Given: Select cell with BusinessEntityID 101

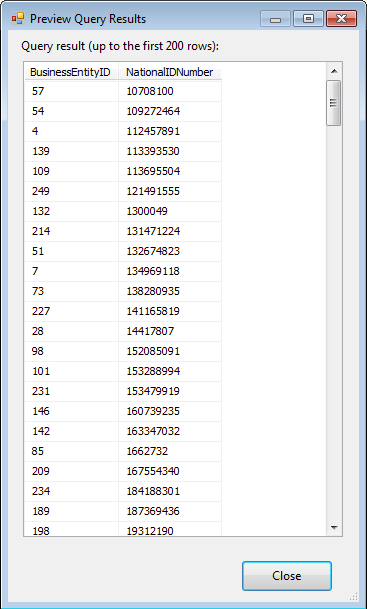Looking at the screenshot, I should point(71,371).
